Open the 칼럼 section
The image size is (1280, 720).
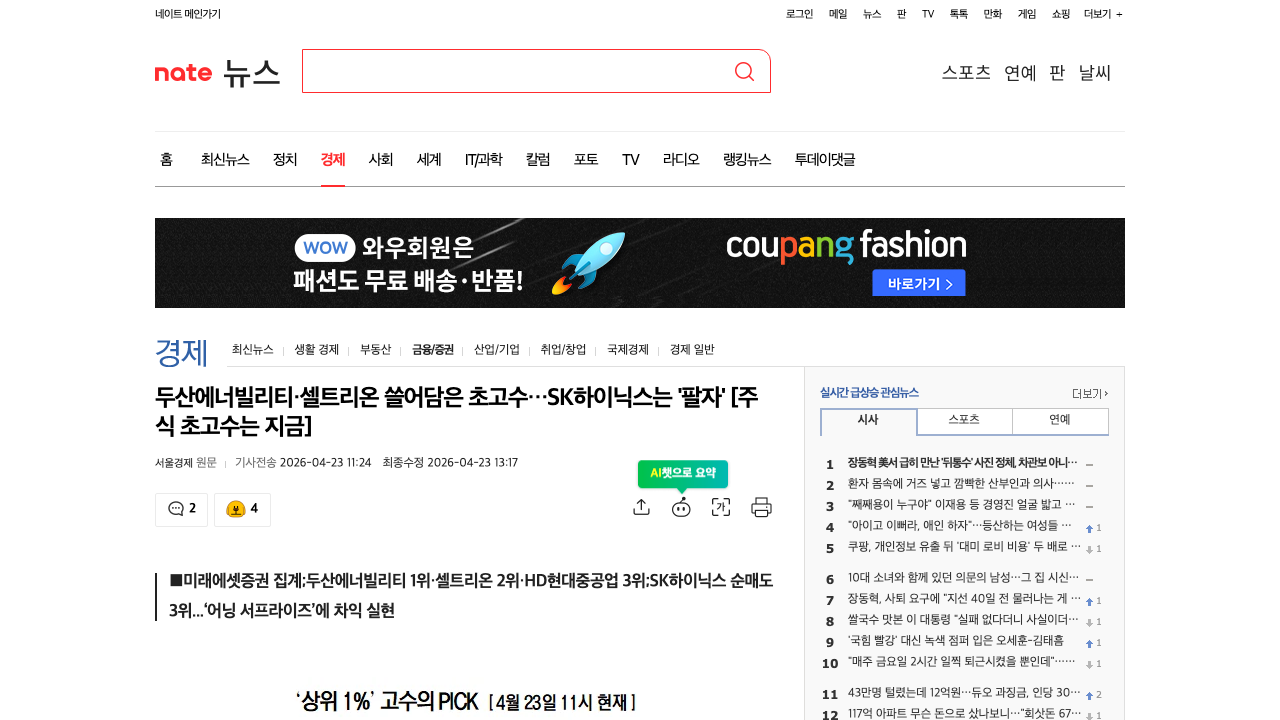click(538, 159)
